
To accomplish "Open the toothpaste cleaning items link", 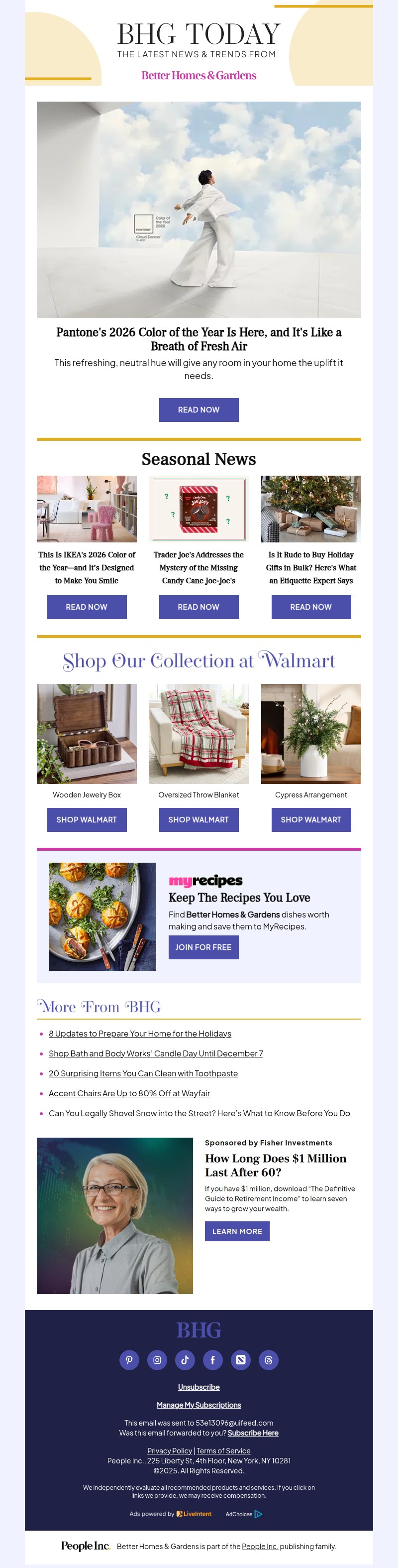I will (x=143, y=1073).
